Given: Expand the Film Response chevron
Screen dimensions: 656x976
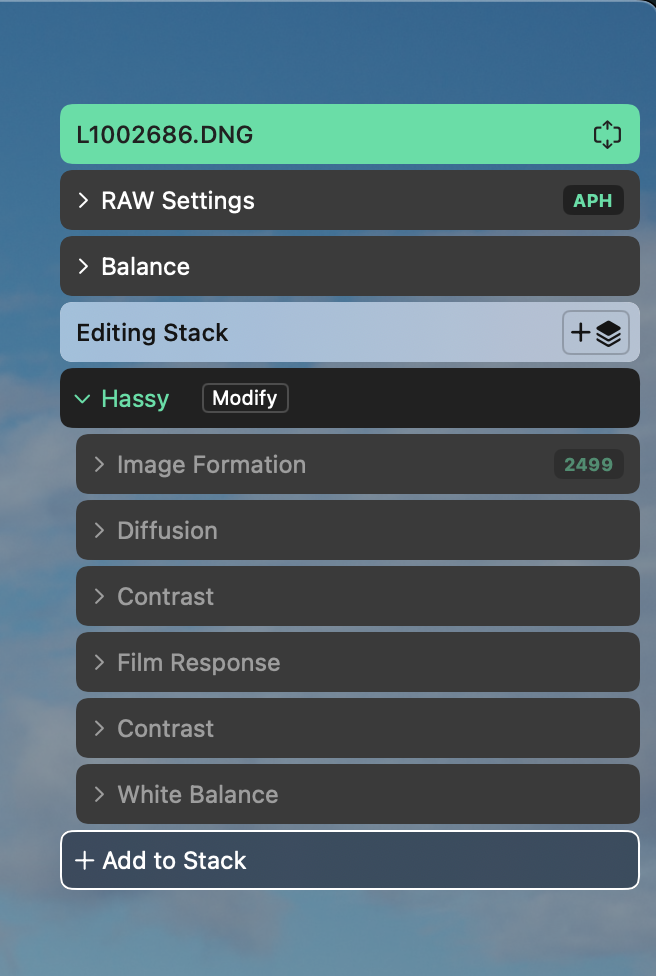Looking at the screenshot, I should tap(99, 663).
